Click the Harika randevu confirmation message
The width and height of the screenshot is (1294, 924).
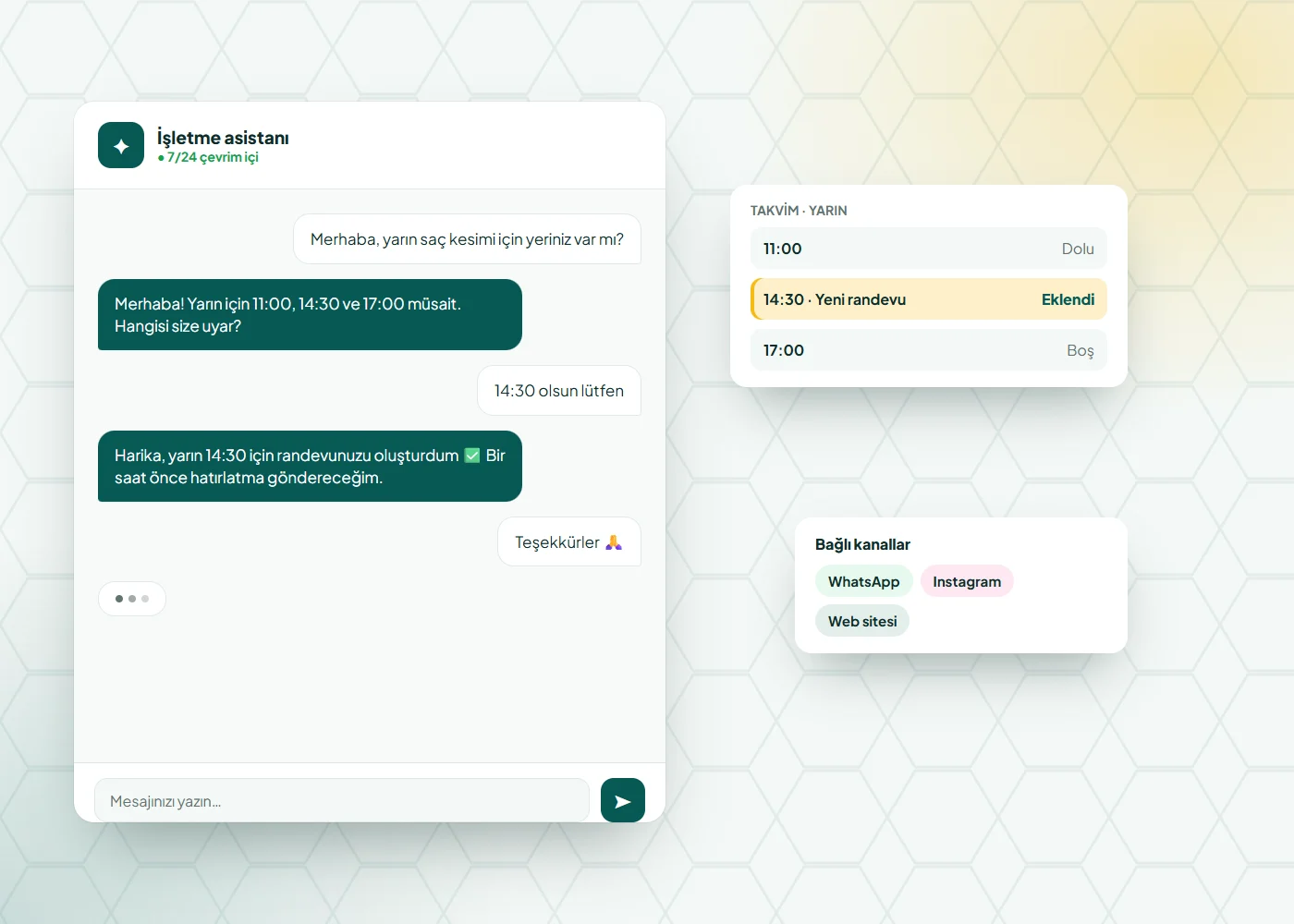pos(310,467)
